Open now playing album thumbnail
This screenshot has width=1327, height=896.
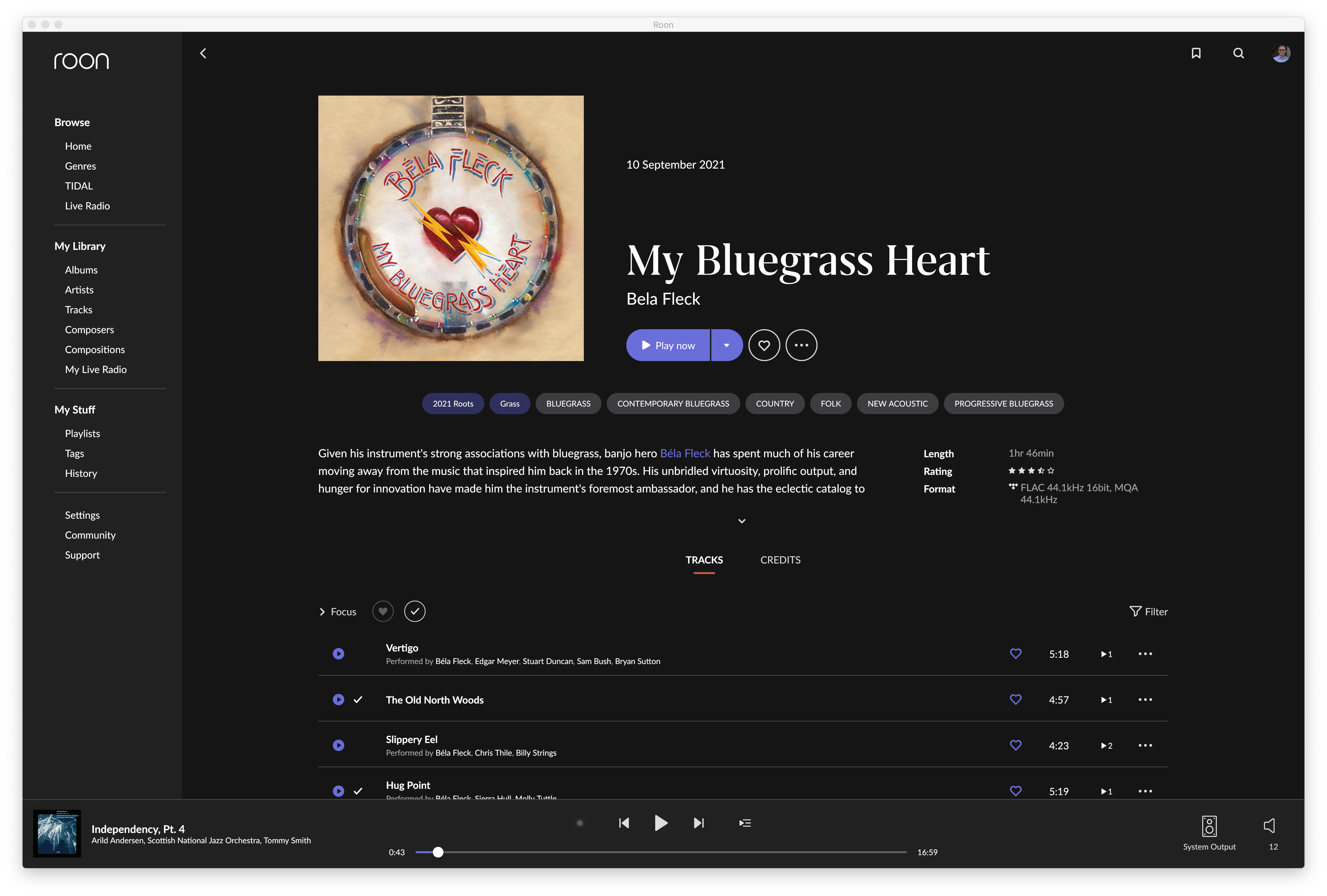coord(56,833)
